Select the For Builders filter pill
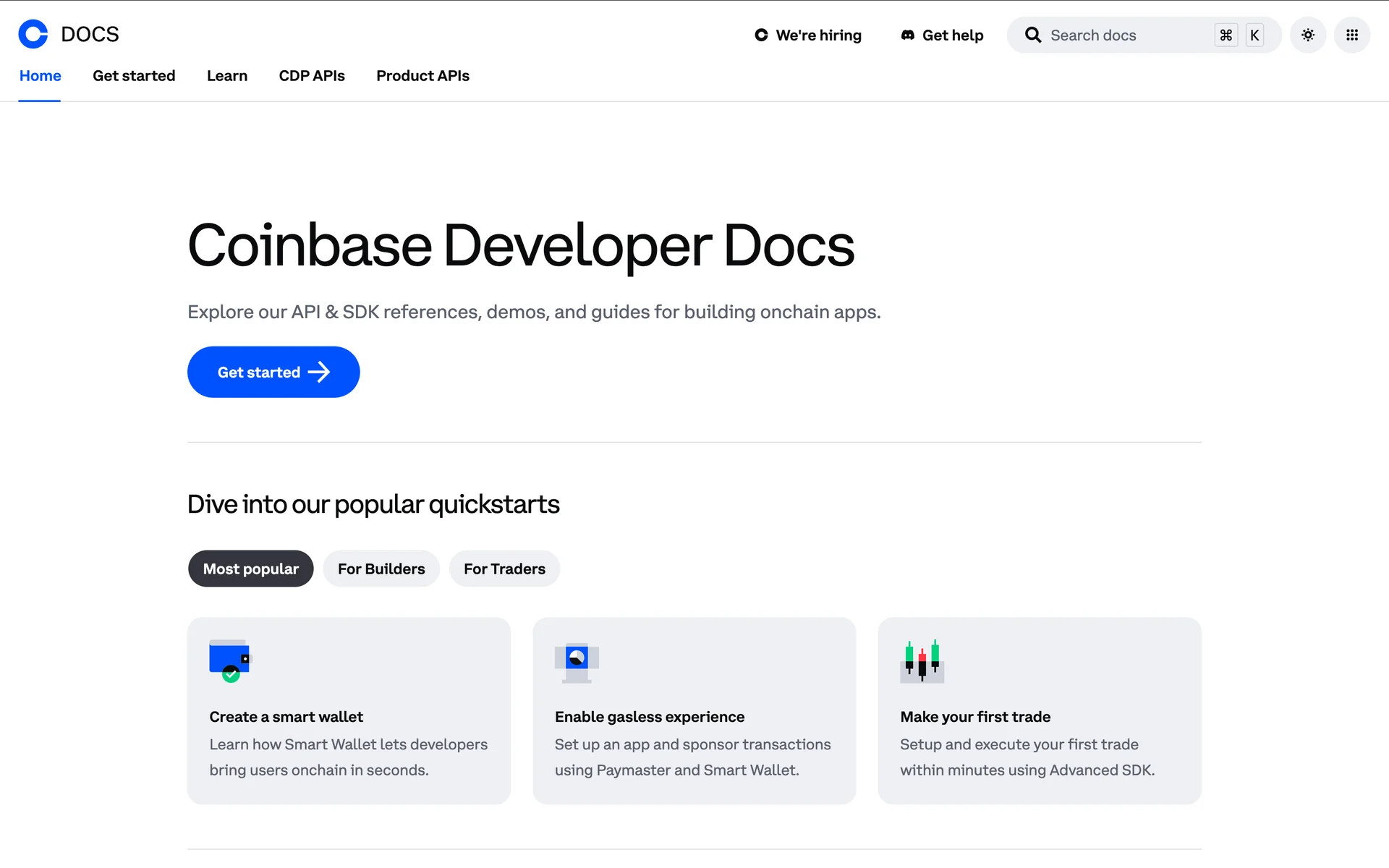The height and width of the screenshot is (868, 1389). tap(381, 569)
